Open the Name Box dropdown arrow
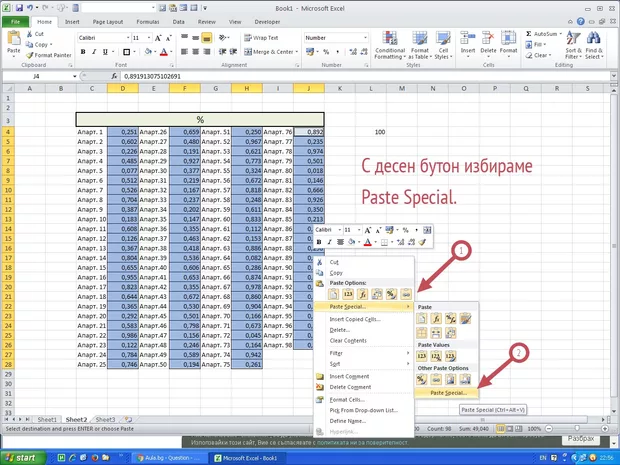This screenshot has width=620, height=465. [75, 76]
